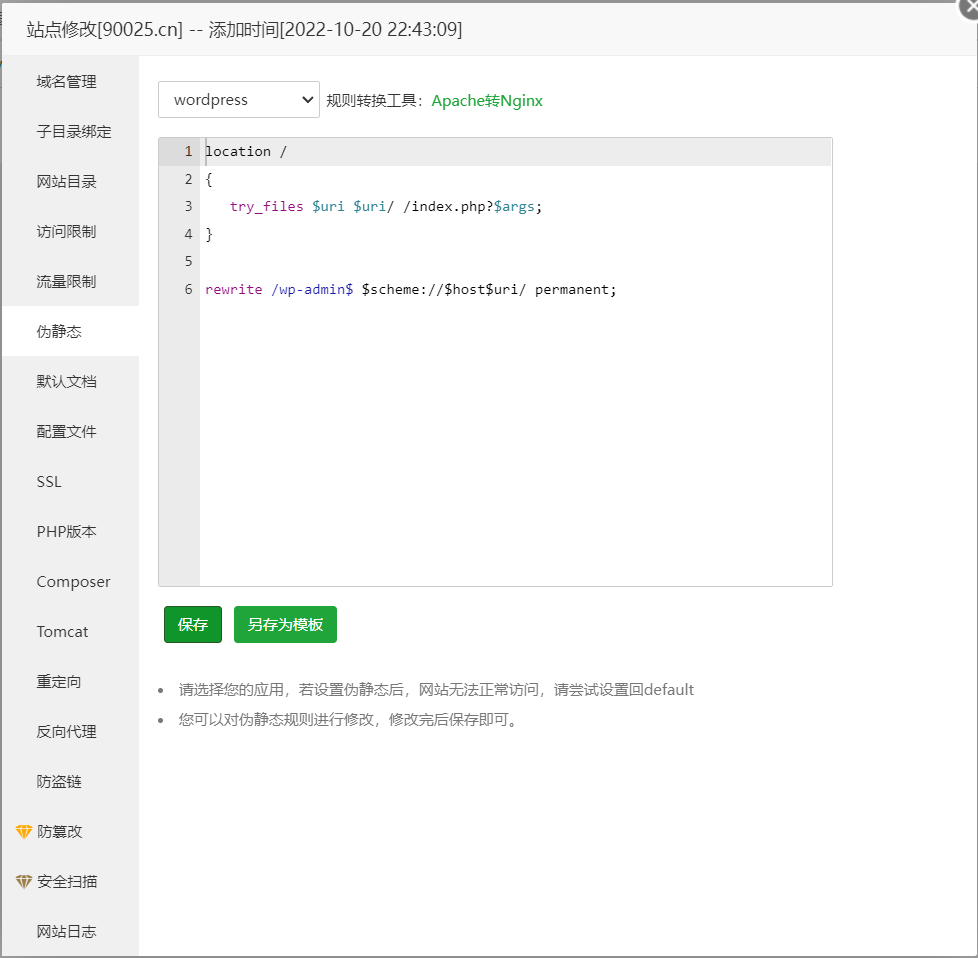978x958 pixels.
Task: Click the diamond icon next to 安全扫描
Action: (22, 881)
